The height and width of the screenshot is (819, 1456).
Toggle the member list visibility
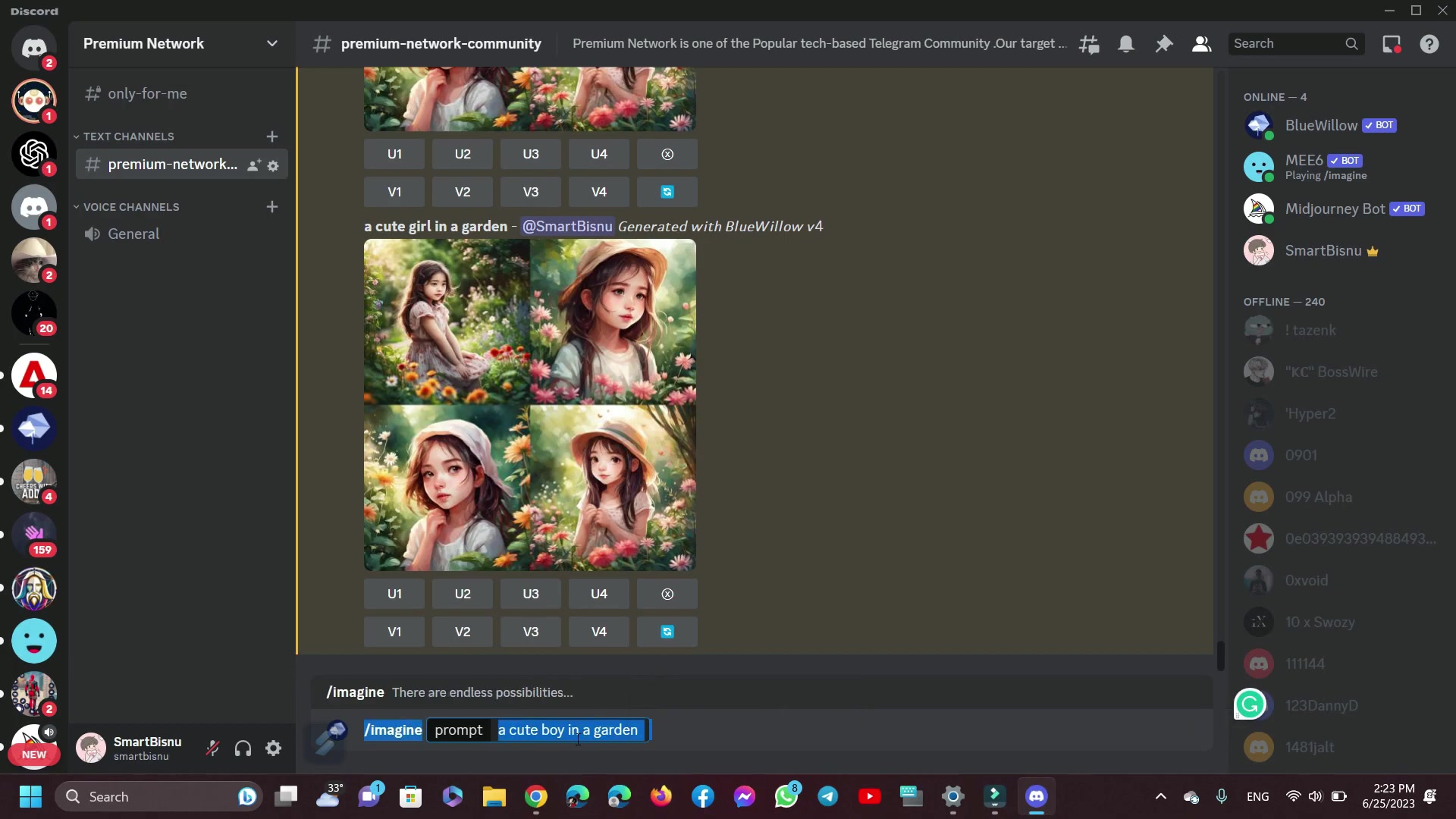click(1201, 44)
